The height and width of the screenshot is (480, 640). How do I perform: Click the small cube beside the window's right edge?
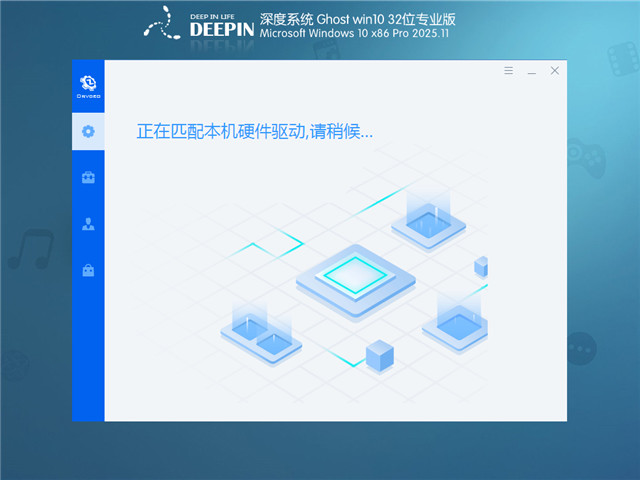coord(481,266)
